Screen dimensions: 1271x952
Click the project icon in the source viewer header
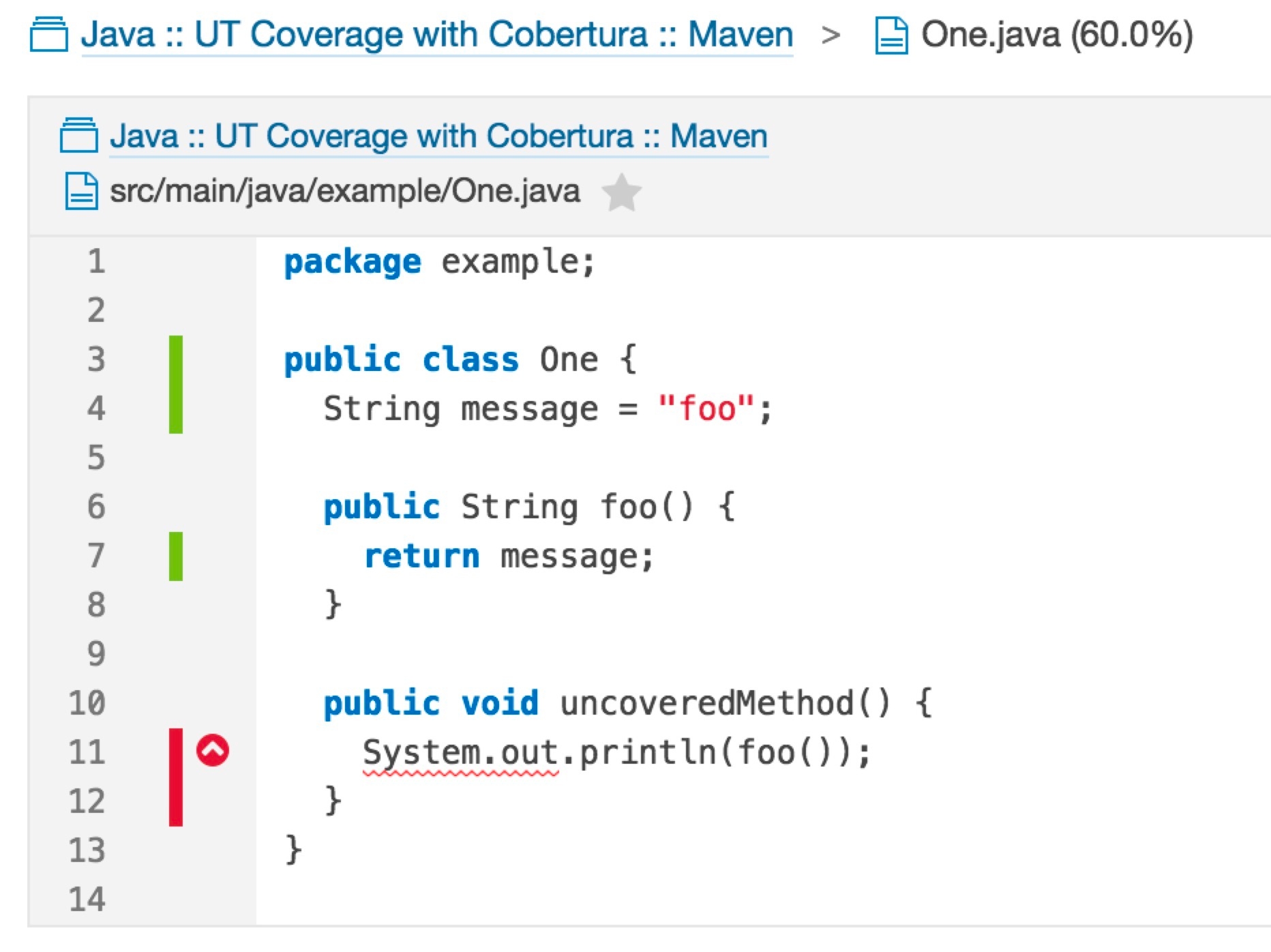tap(78, 135)
